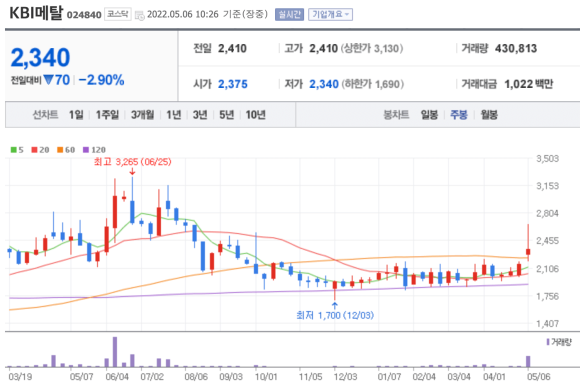Click the green 5 moving average legend
This screenshot has height=385, width=580.
point(17,150)
